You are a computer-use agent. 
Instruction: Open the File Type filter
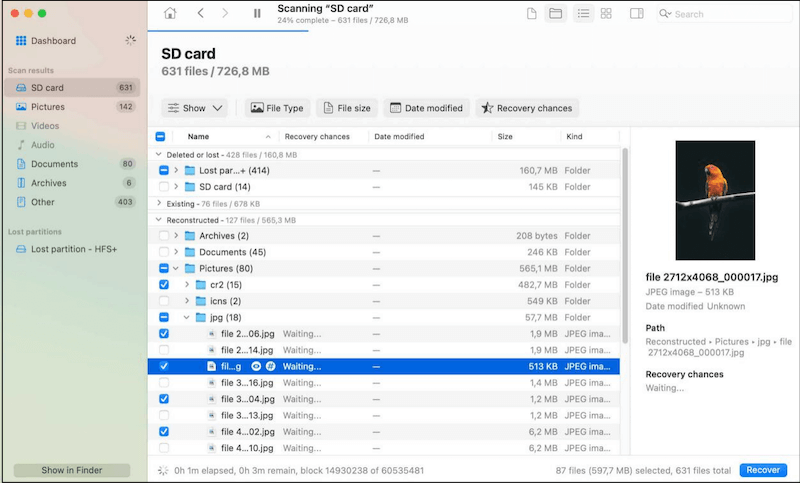click(x=278, y=108)
